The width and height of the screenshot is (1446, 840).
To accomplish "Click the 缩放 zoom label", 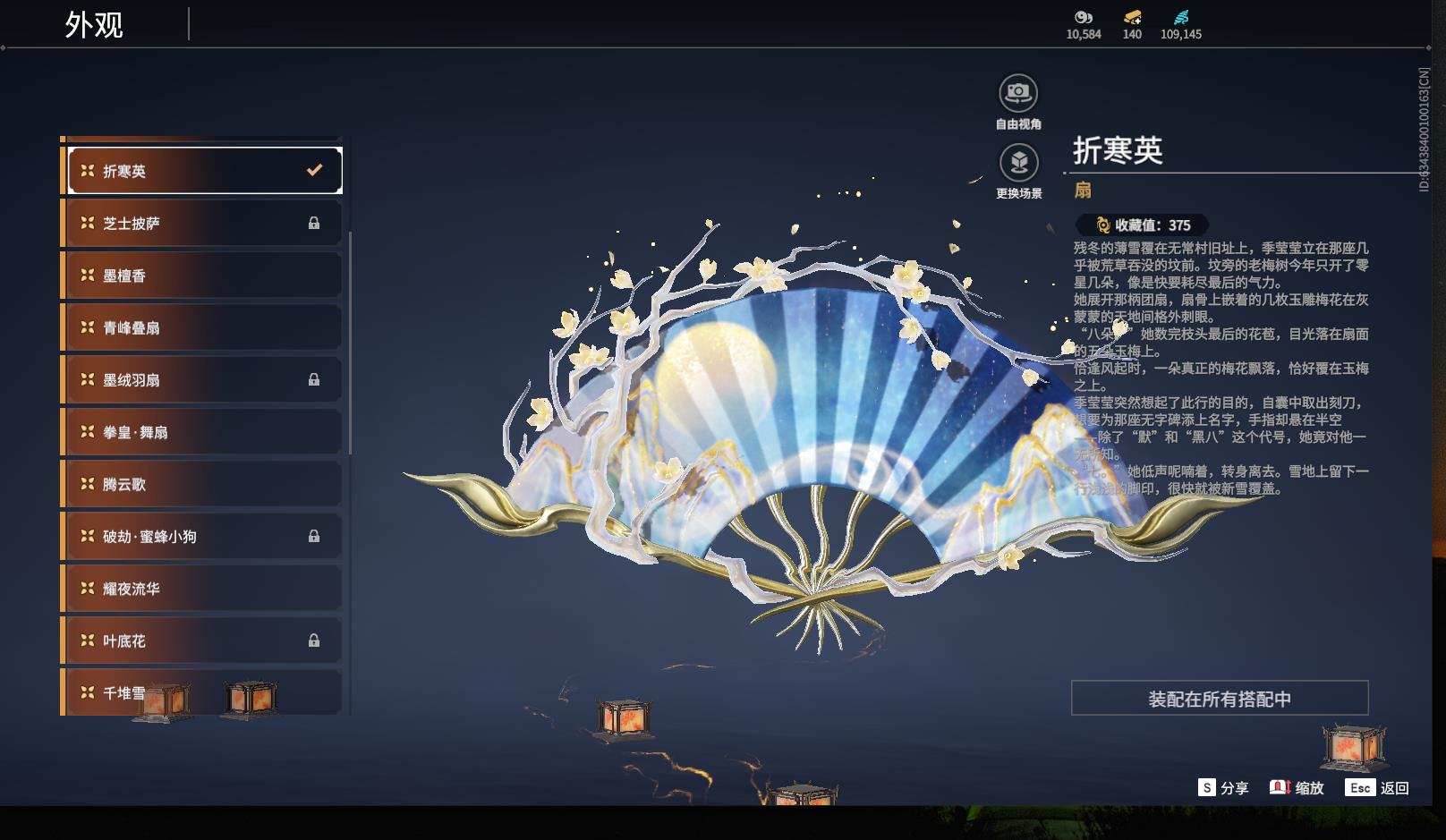I will (1309, 788).
